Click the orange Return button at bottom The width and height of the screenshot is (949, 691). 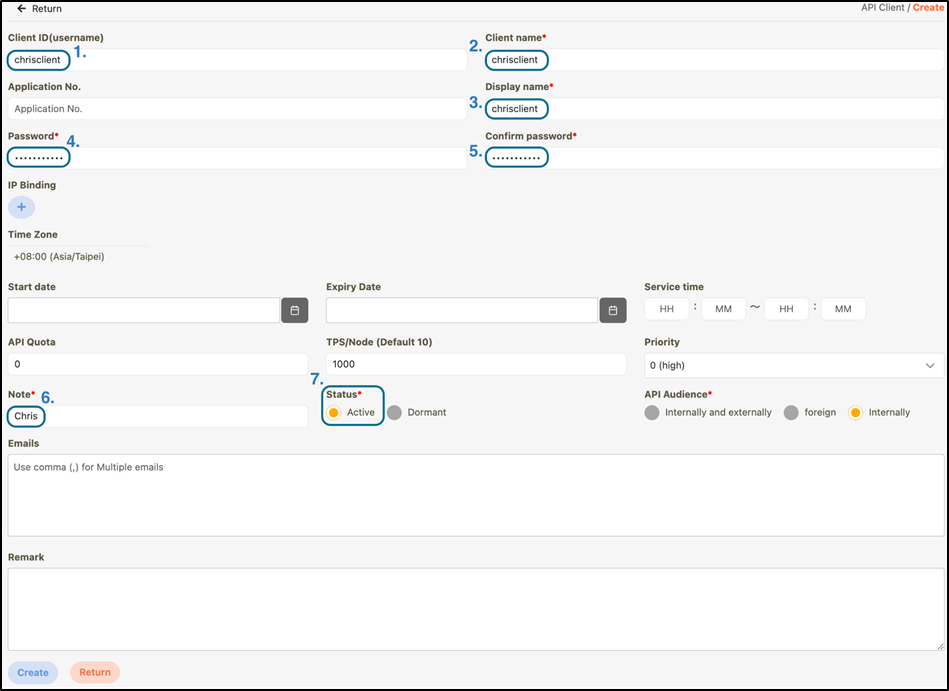[x=95, y=672]
